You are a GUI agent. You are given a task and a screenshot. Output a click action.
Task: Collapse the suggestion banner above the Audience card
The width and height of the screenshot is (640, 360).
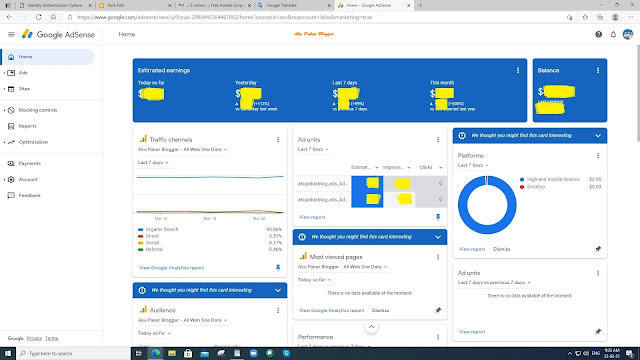click(278, 290)
